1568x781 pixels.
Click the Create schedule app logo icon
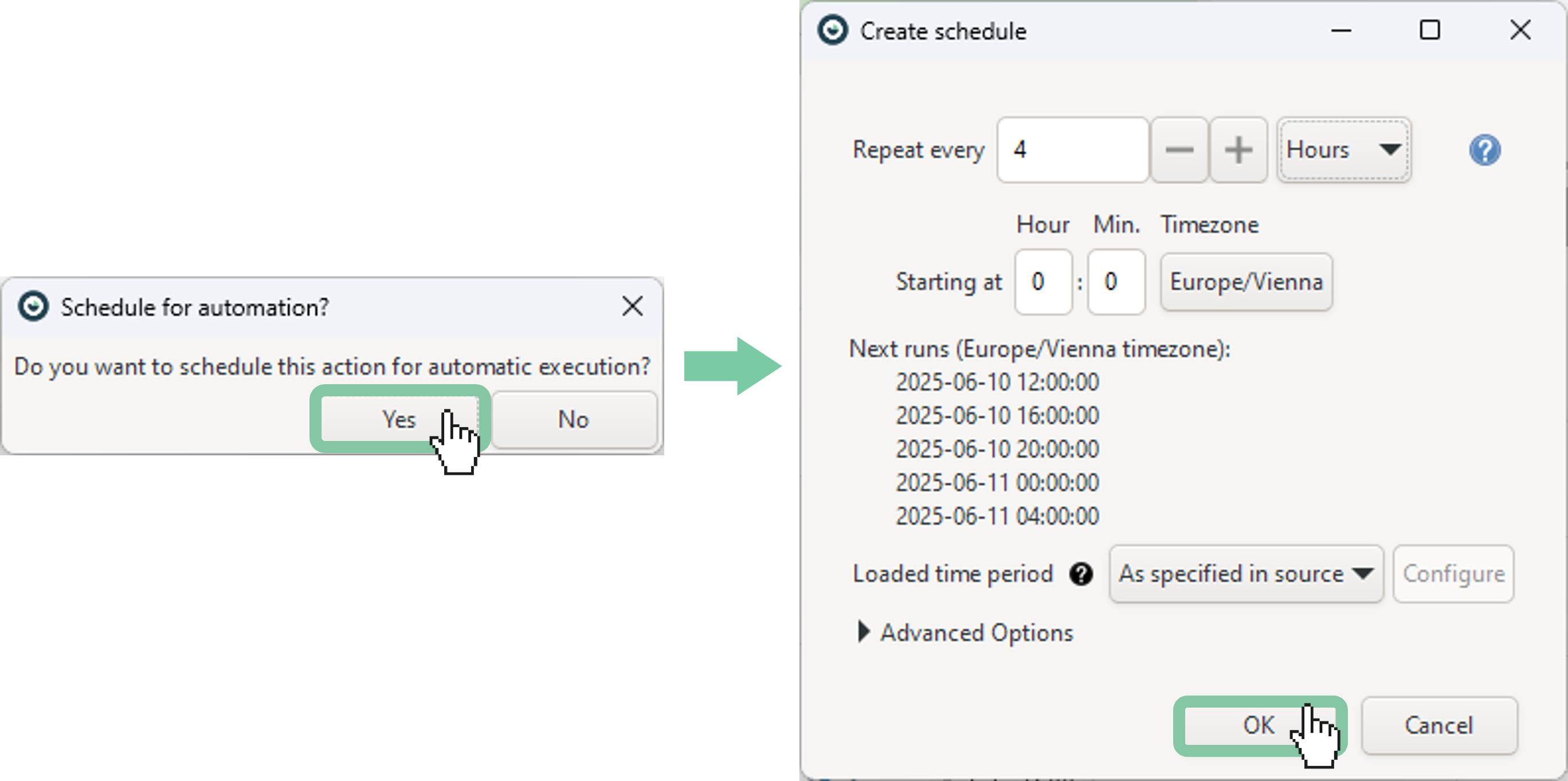[x=832, y=30]
